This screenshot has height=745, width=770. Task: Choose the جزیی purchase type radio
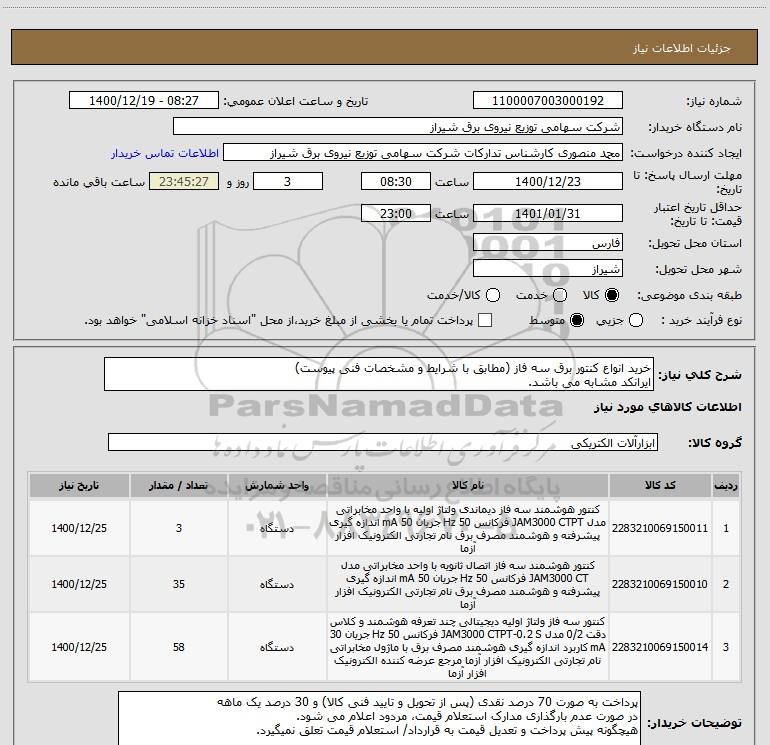pyautogui.click(x=636, y=321)
